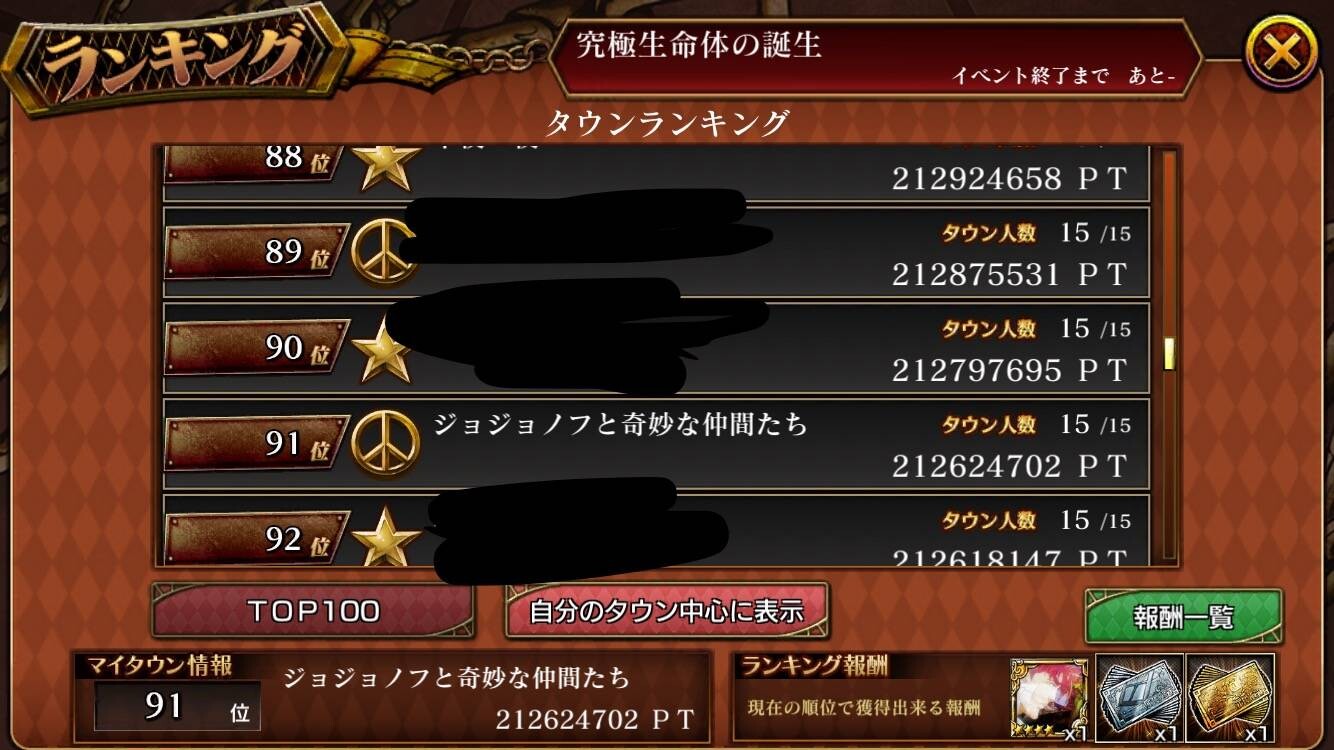The width and height of the screenshot is (1334, 750).
Task: Tap the 91位 rank badge in list
Action: click(258, 444)
